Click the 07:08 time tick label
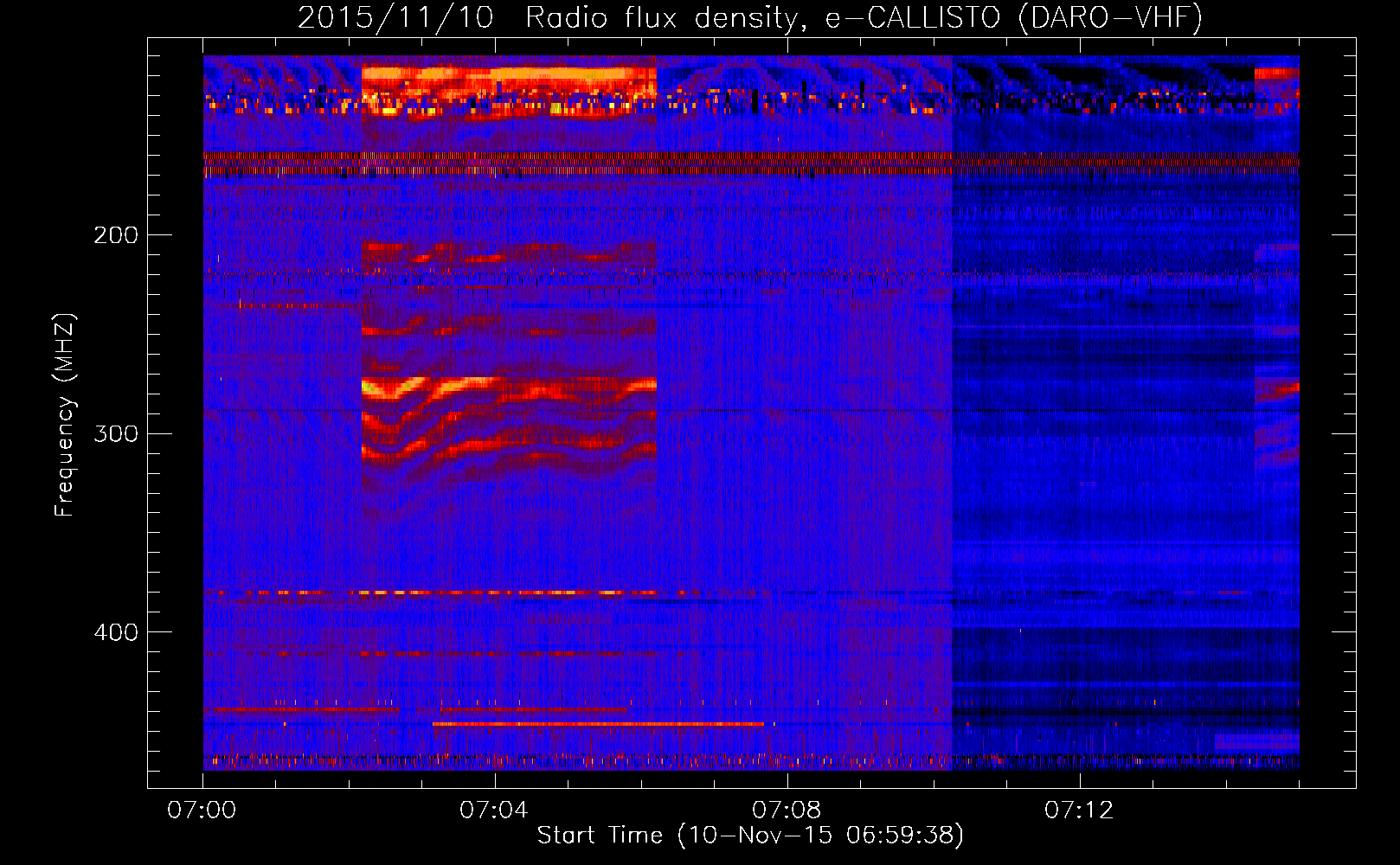This screenshot has height=865, width=1400. (x=787, y=811)
